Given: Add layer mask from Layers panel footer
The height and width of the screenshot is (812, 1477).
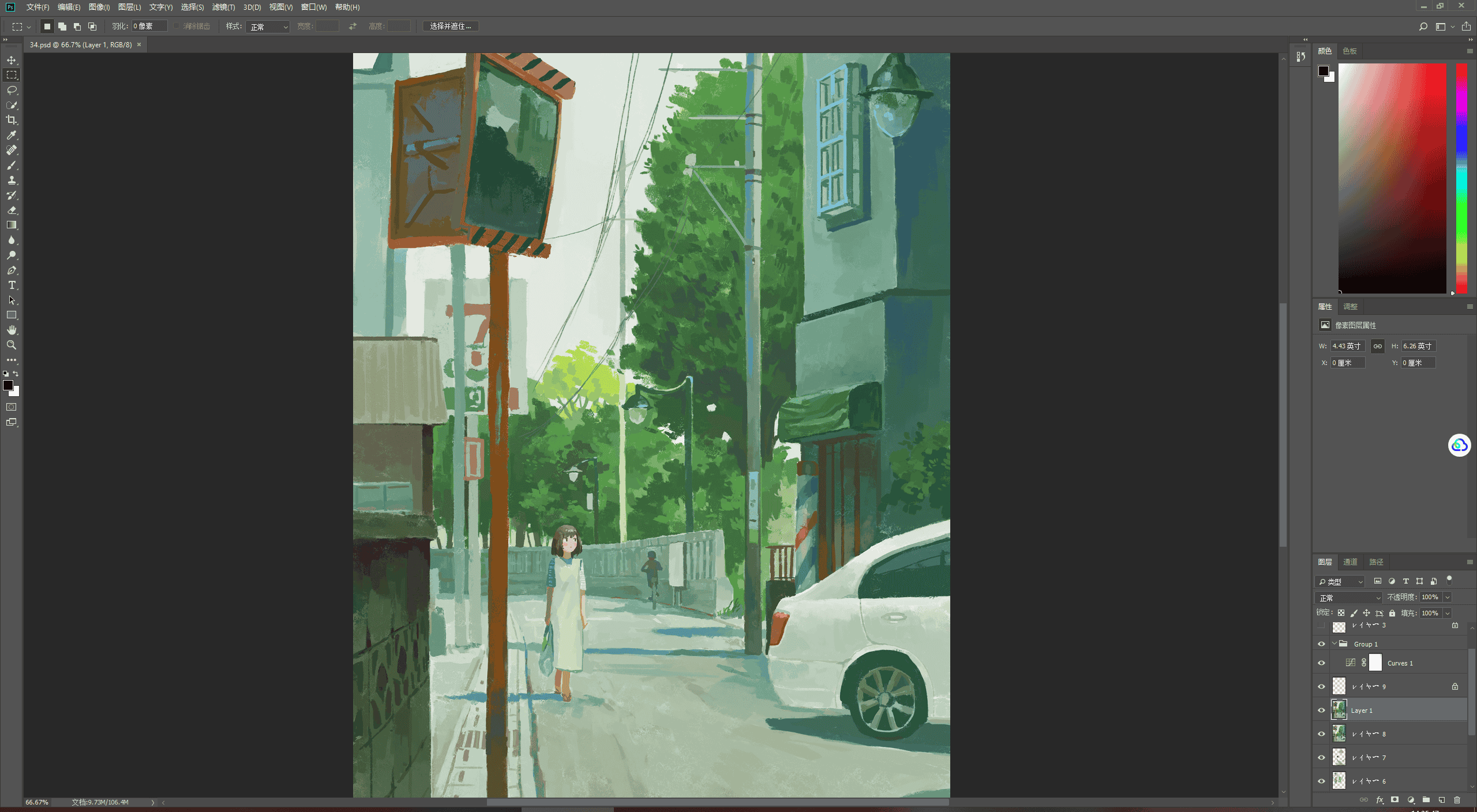Looking at the screenshot, I should click(x=1394, y=800).
